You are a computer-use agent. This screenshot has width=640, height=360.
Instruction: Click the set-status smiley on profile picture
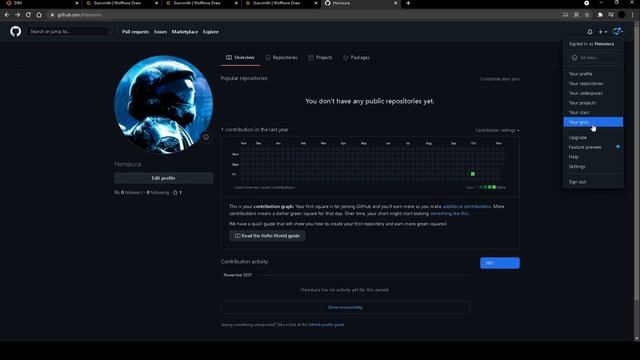pos(206,137)
